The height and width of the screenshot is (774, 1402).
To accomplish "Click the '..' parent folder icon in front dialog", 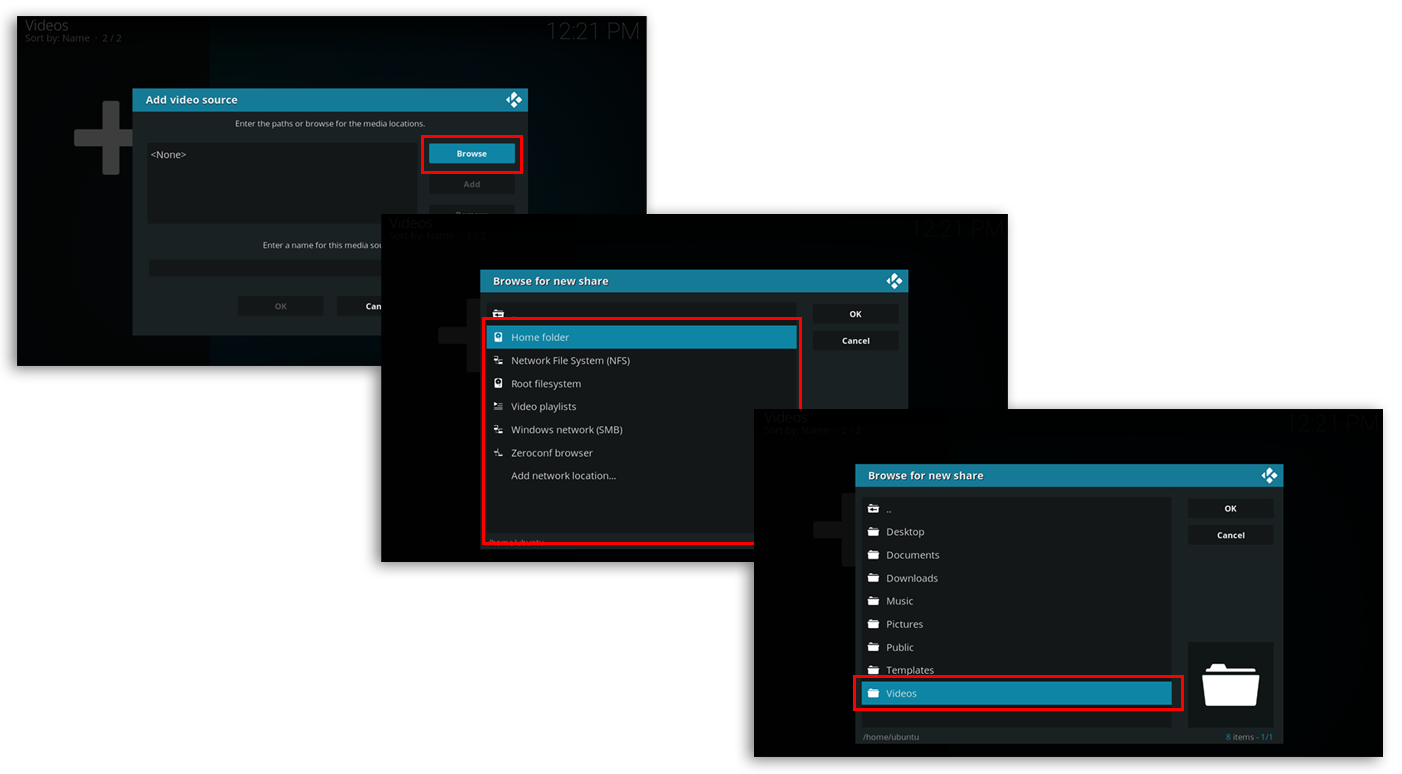I will 873,509.
